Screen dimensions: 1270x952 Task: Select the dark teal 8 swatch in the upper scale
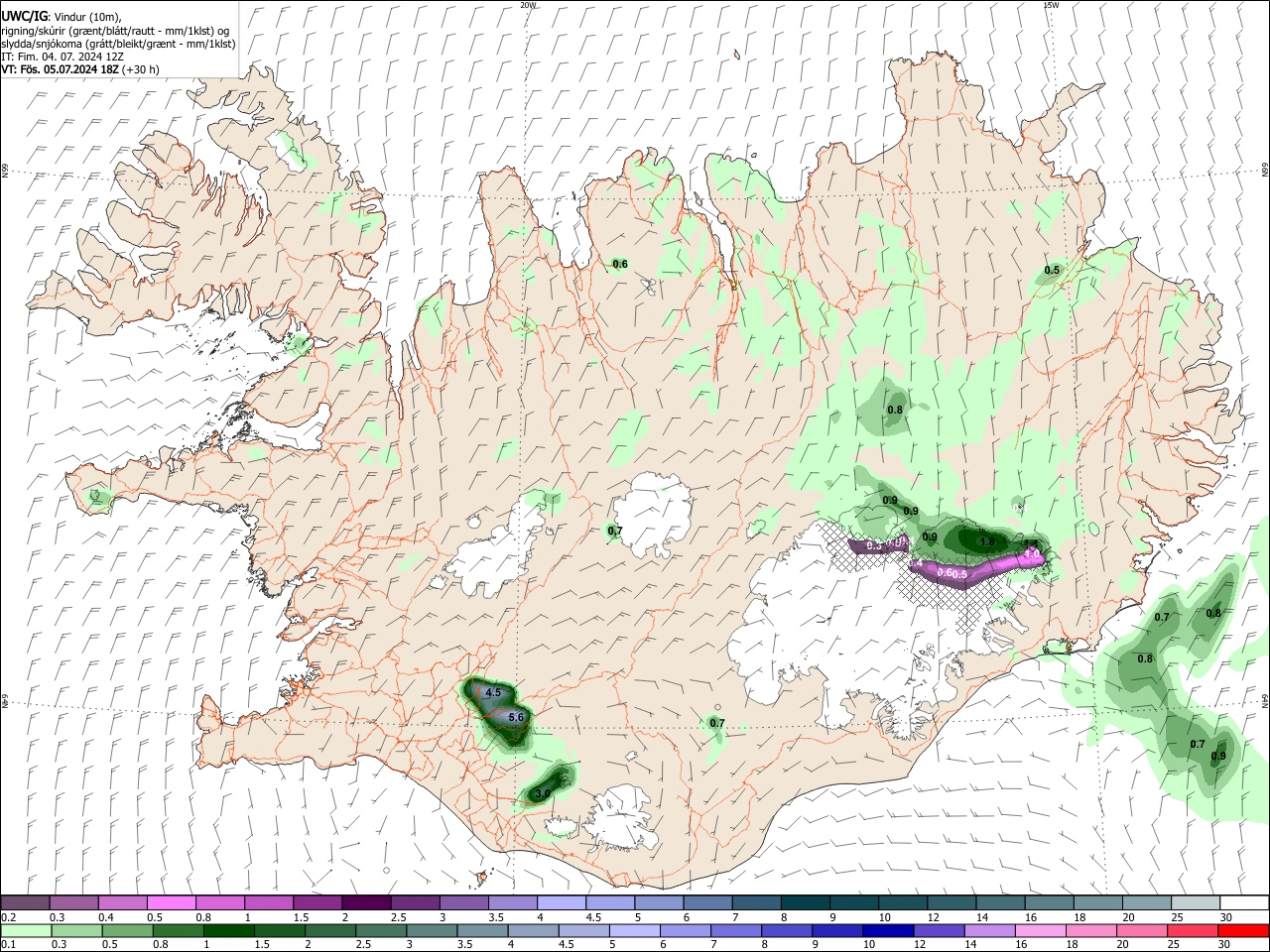point(806,903)
